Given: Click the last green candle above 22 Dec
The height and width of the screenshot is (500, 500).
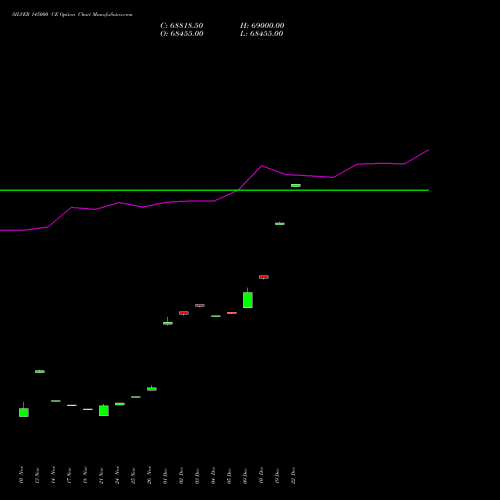Looking at the screenshot, I should (x=296, y=185).
